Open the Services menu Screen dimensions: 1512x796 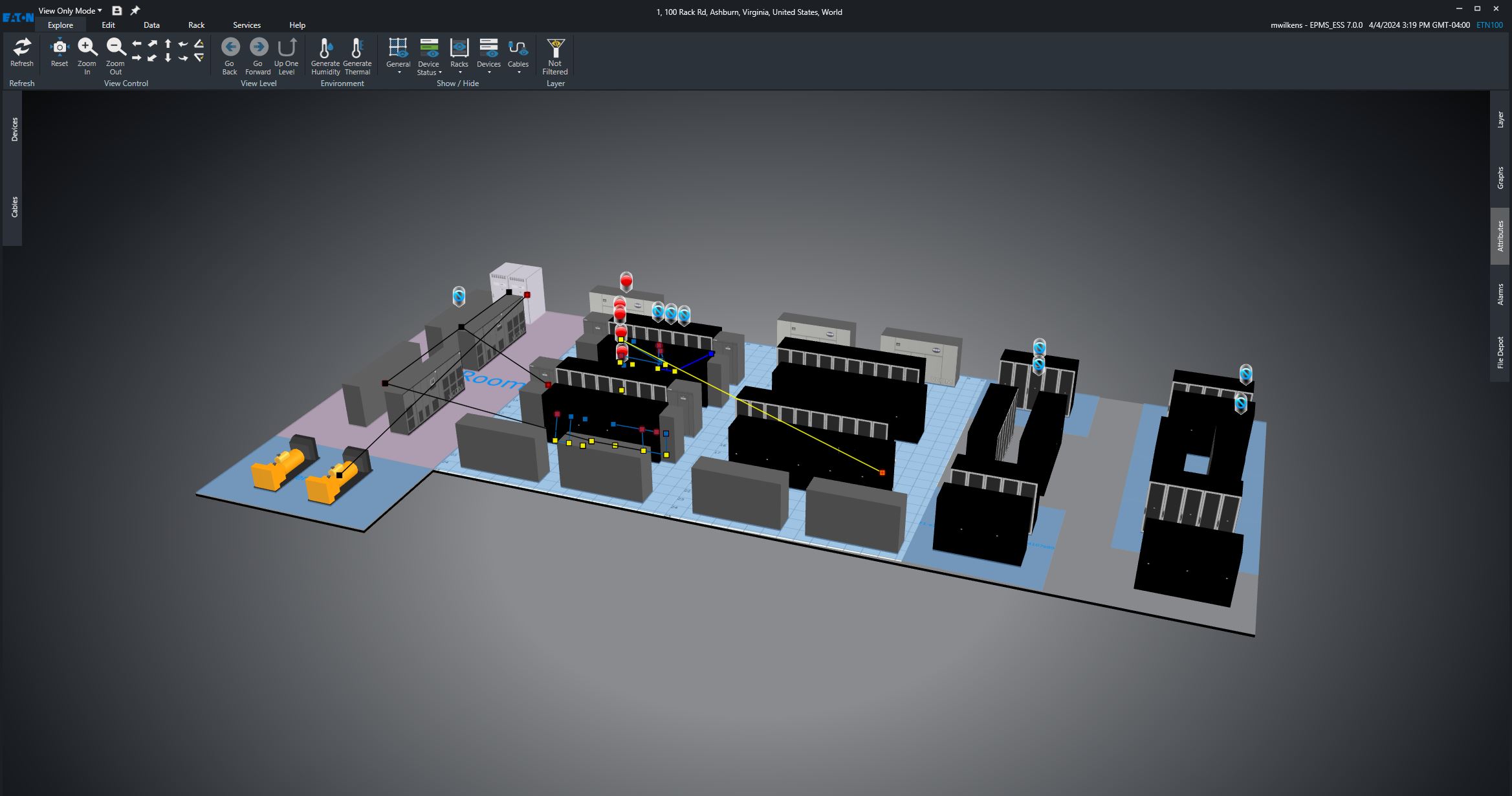247,25
